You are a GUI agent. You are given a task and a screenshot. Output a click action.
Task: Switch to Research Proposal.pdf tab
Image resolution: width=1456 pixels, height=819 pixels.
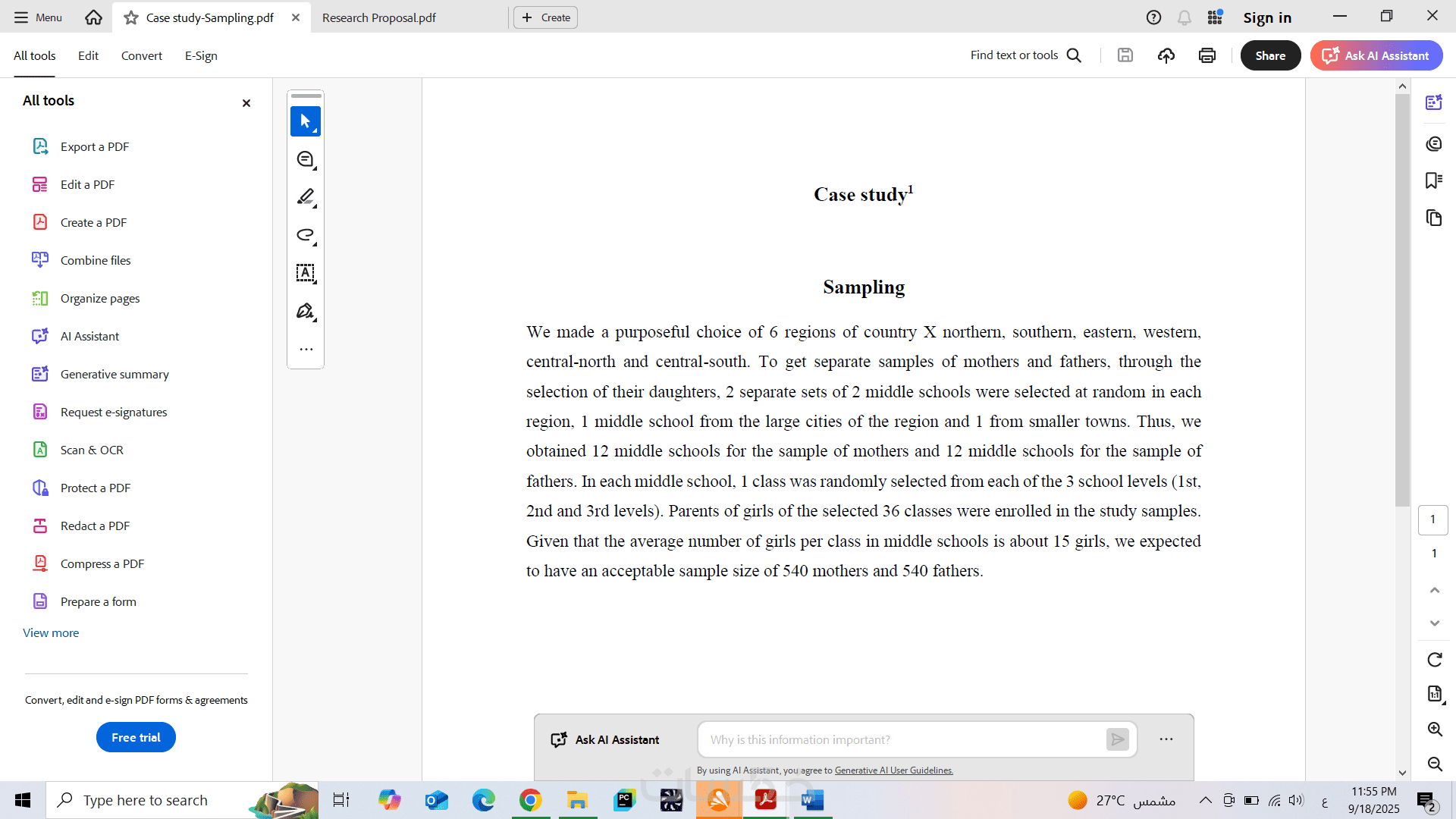tap(379, 17)
